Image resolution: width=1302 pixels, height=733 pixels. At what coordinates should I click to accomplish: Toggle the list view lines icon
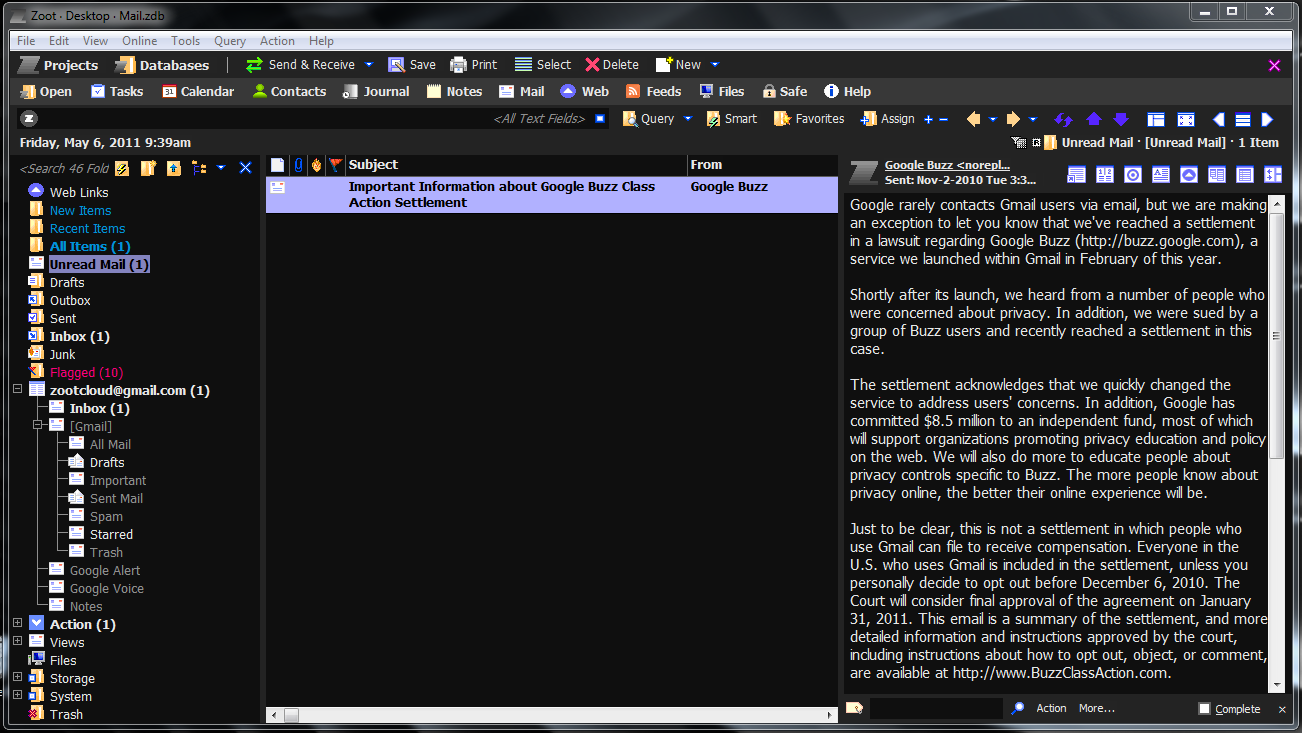(1243, 119)
